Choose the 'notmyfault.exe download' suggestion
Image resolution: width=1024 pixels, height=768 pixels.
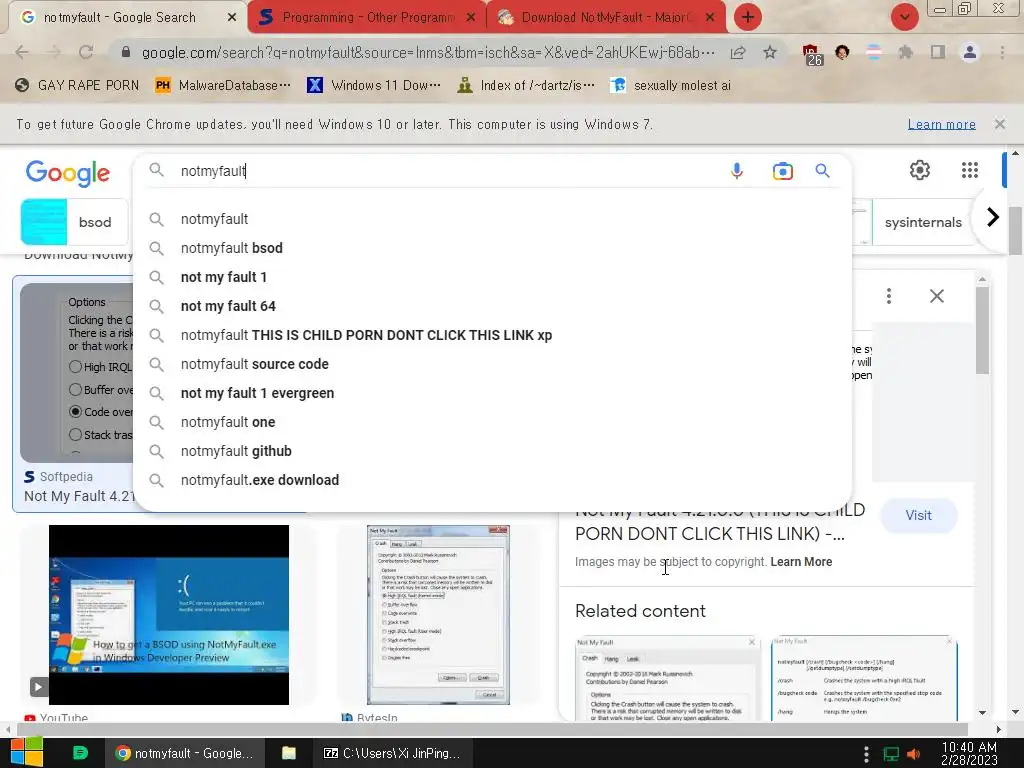coord(492,480)
